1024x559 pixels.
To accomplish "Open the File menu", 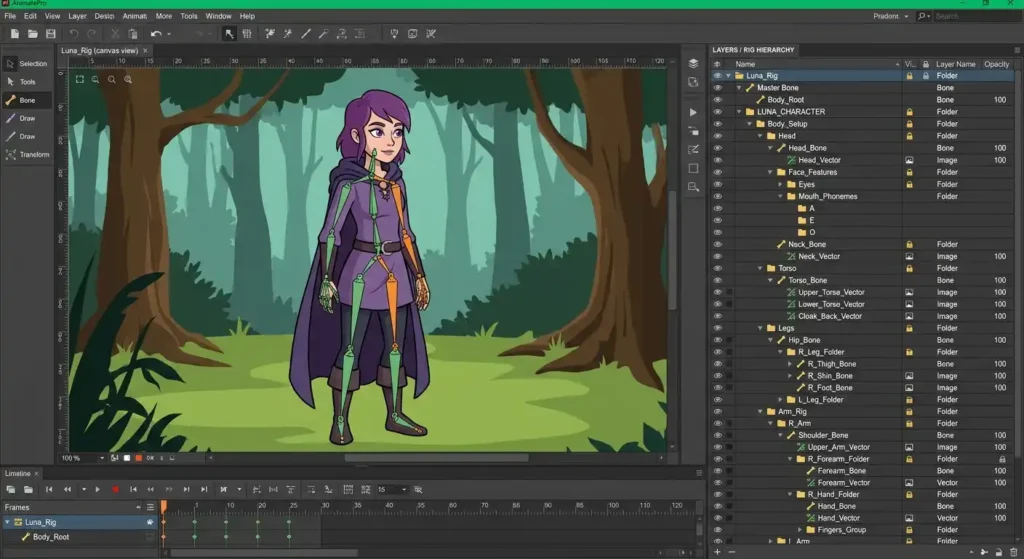I will click(x=10, y=16).
